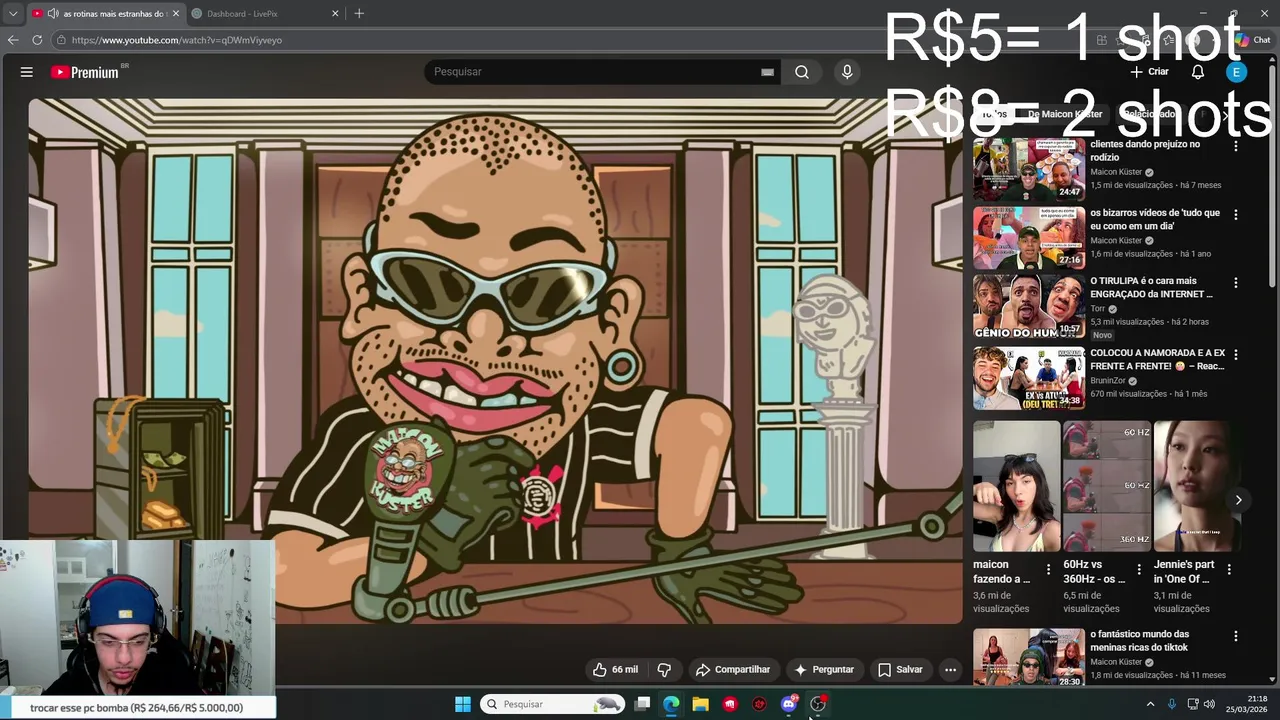
Task: Open the 28:30 meninas ricas thumbnail
Action: [1029, 657]
